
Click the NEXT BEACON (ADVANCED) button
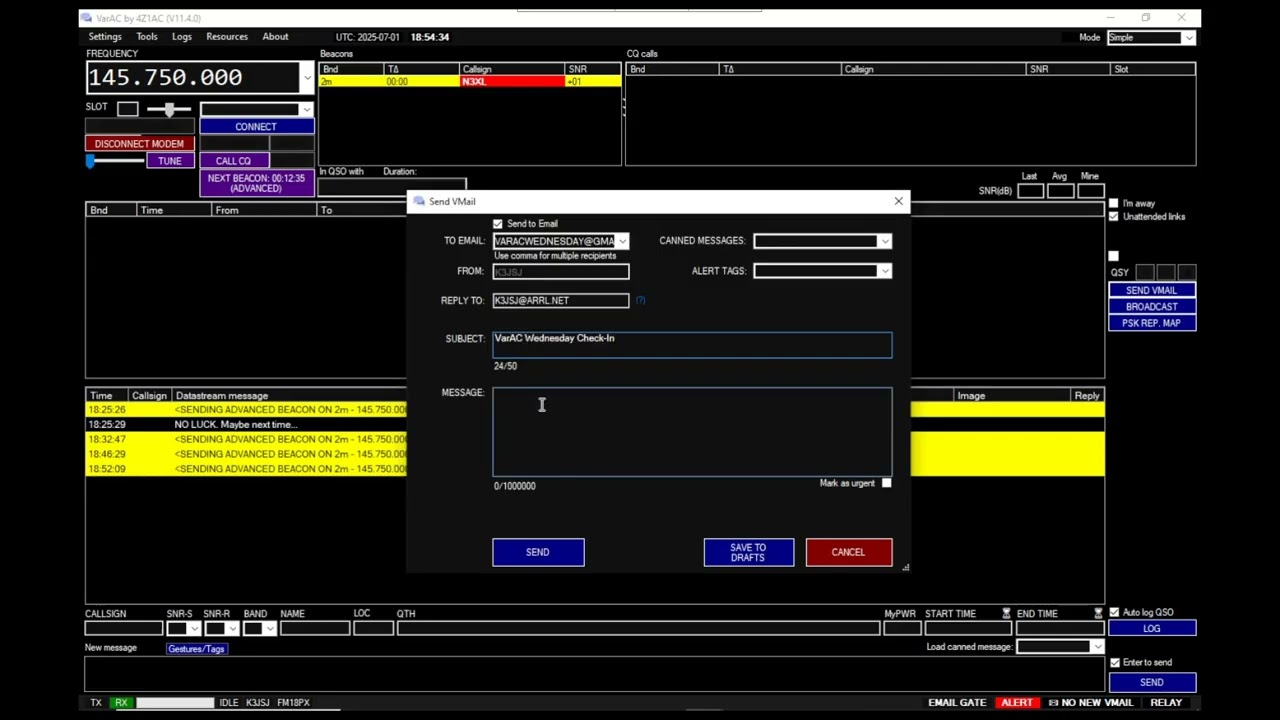coord(256,183)
